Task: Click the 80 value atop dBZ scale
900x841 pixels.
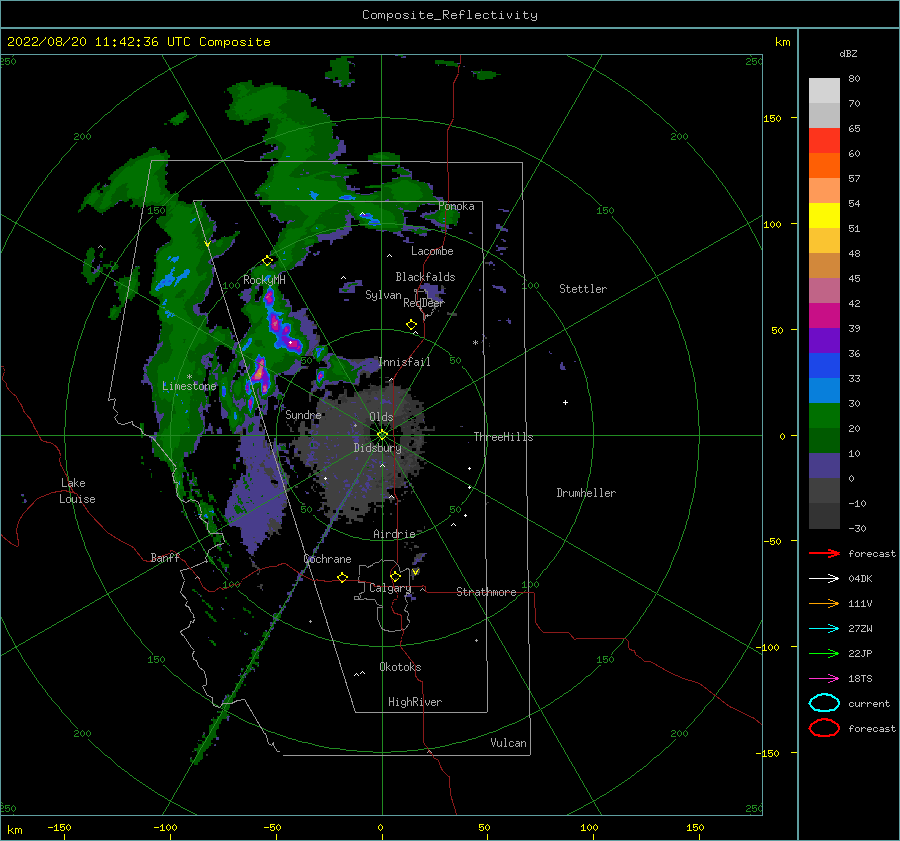Action: point(854,79)
